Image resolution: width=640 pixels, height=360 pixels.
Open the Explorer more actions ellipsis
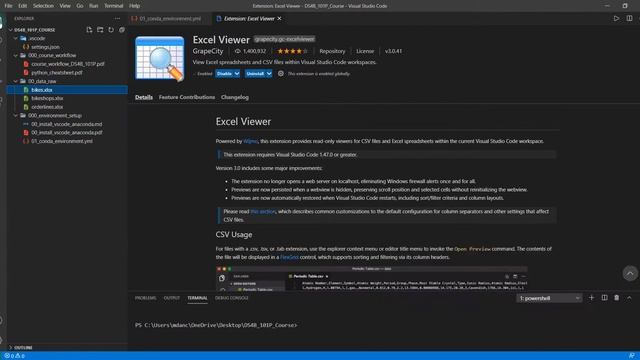point(118,18)
